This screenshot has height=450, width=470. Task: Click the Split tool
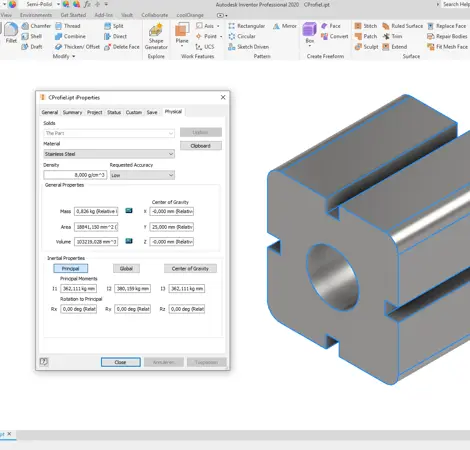[x=114, y=26]
